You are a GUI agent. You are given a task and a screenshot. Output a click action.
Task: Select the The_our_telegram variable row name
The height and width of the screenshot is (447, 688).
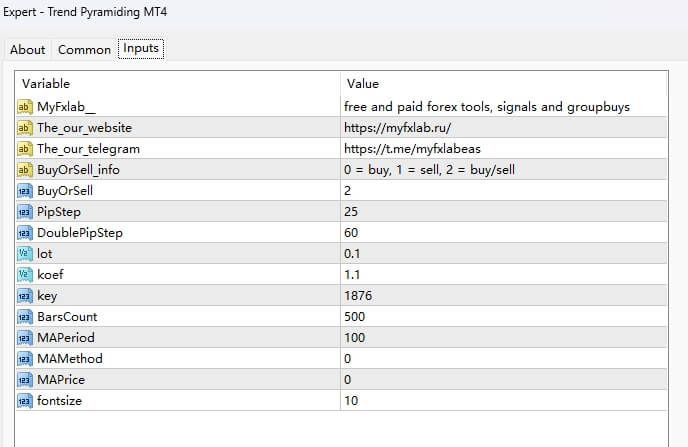coord(88,149)
